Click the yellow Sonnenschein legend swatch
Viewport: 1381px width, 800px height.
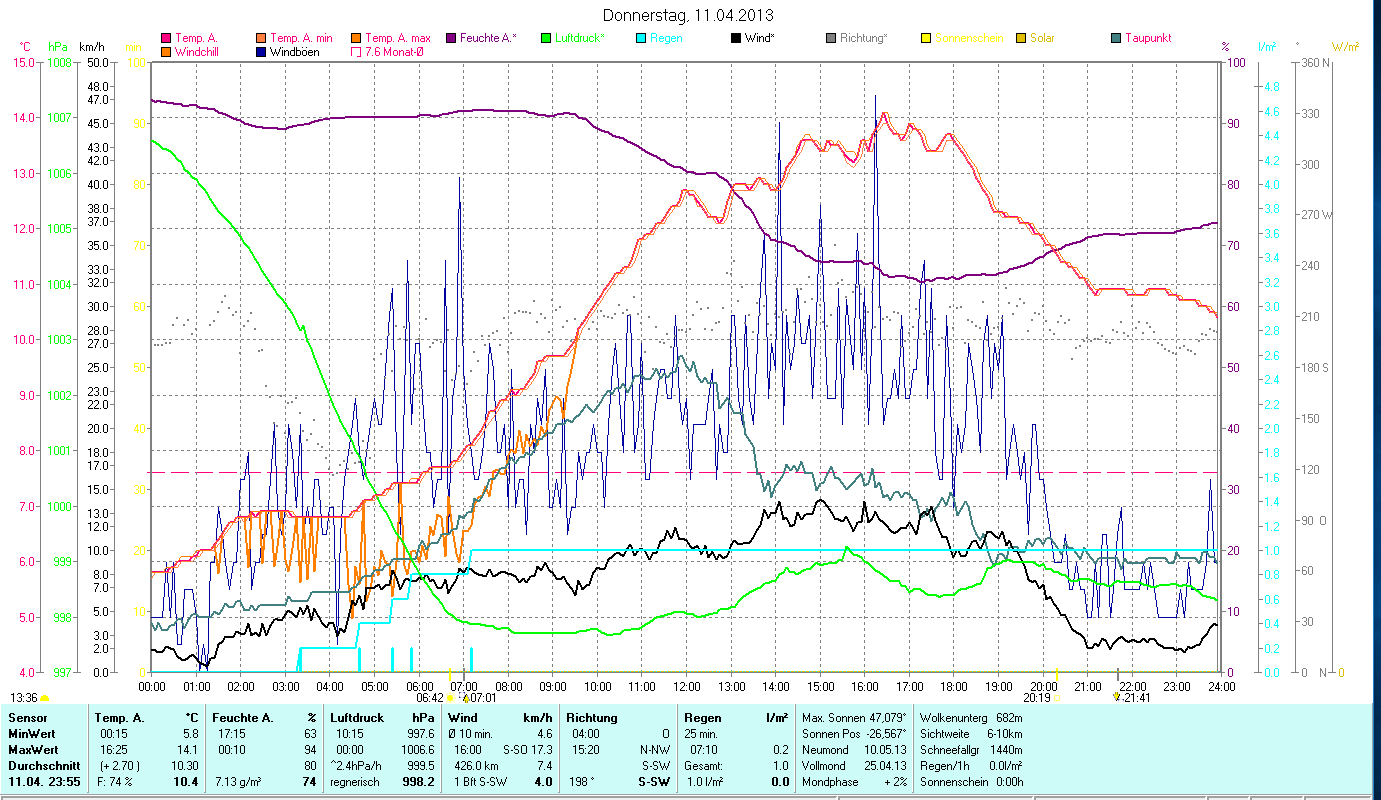(x=926, y=38)
